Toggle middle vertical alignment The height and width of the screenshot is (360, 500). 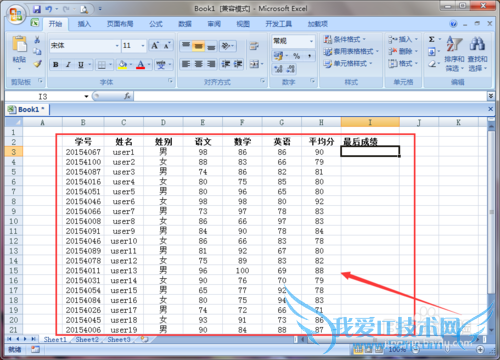point(198,46)
